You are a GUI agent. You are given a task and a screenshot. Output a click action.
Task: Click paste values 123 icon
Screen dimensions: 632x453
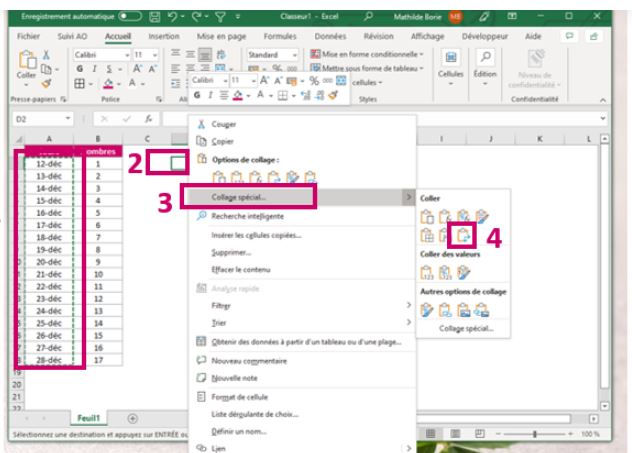tap(427, 272)
